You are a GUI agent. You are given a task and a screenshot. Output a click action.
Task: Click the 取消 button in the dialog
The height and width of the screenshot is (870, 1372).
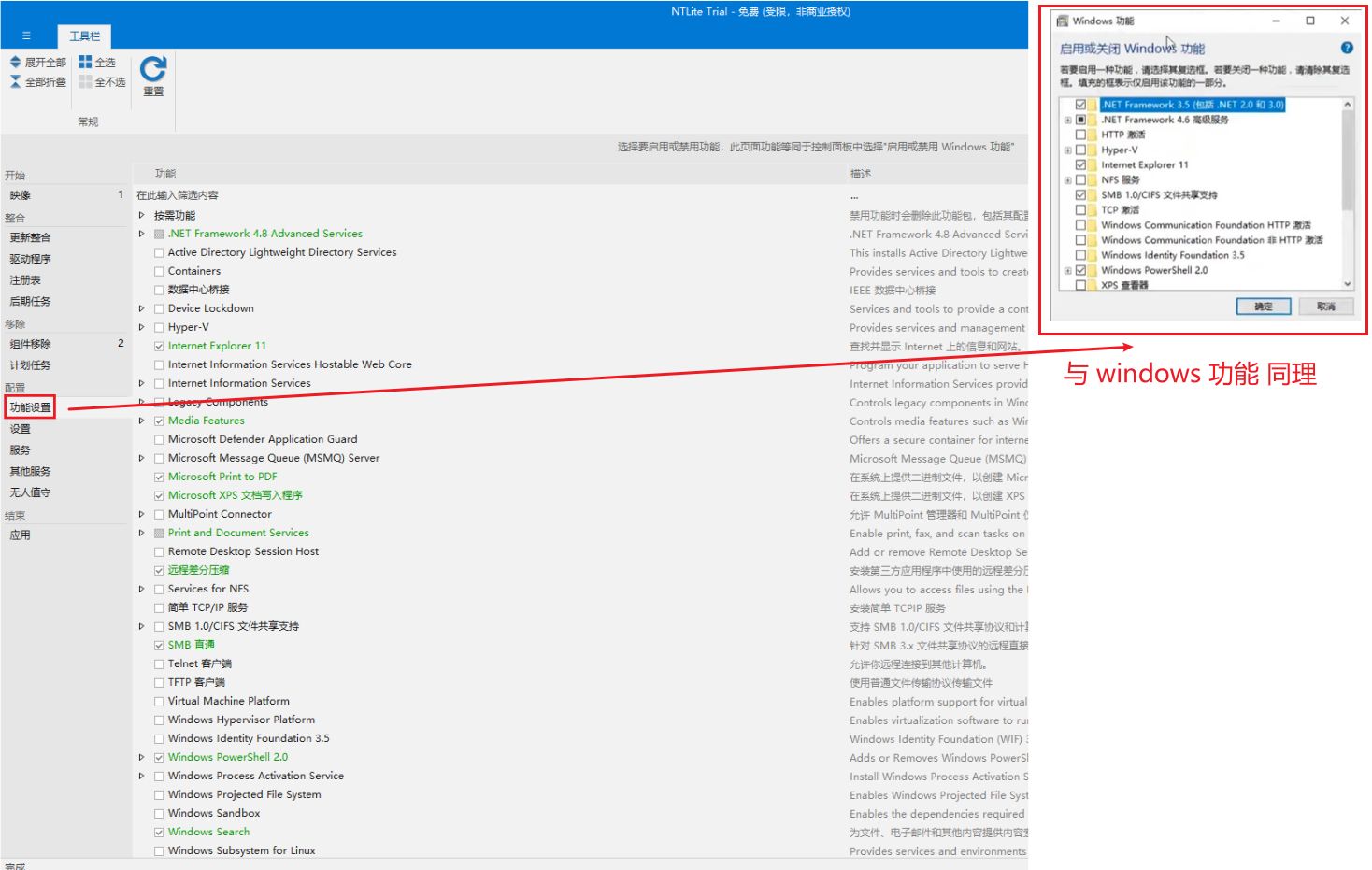(x=1325, y=307)
